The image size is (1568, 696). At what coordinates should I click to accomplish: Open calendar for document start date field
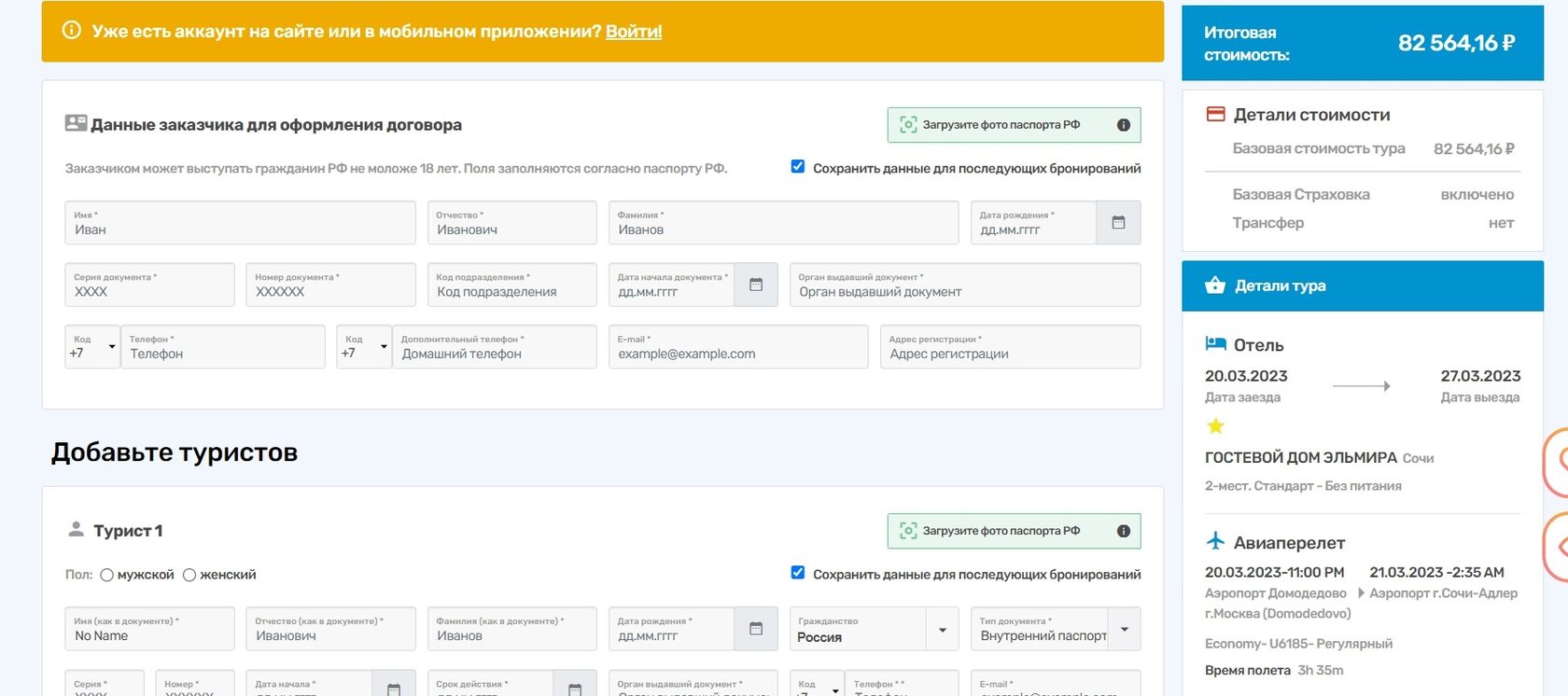(x=756, y=285)
